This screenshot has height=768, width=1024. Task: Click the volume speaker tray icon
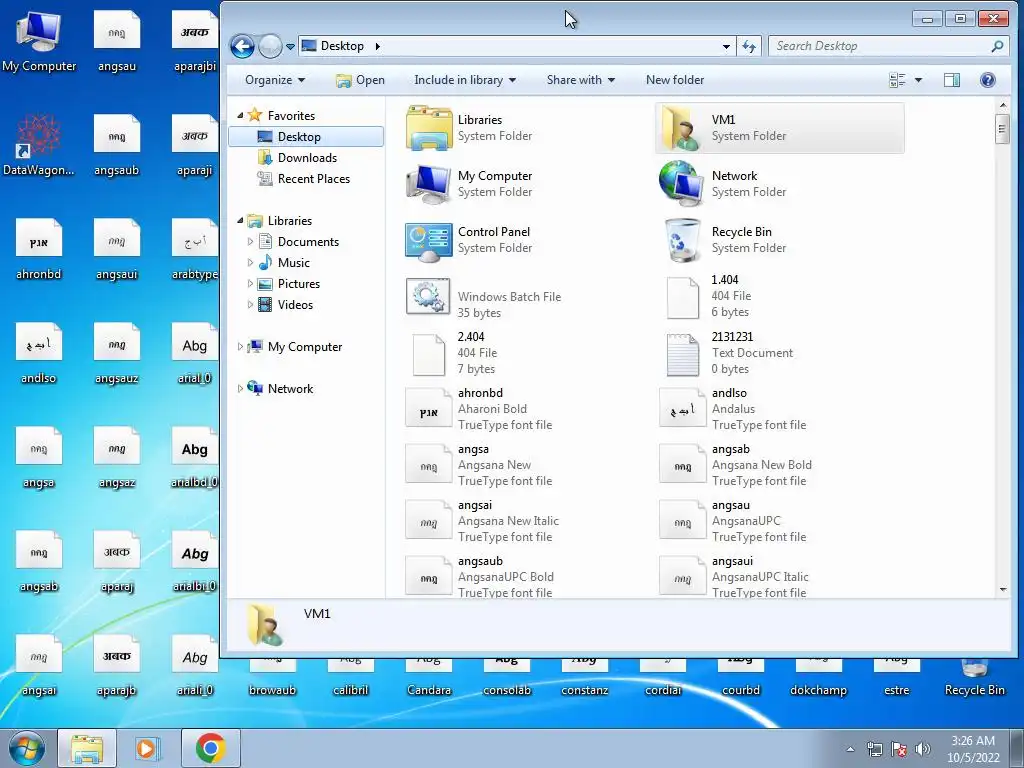[x=922, y=749]
